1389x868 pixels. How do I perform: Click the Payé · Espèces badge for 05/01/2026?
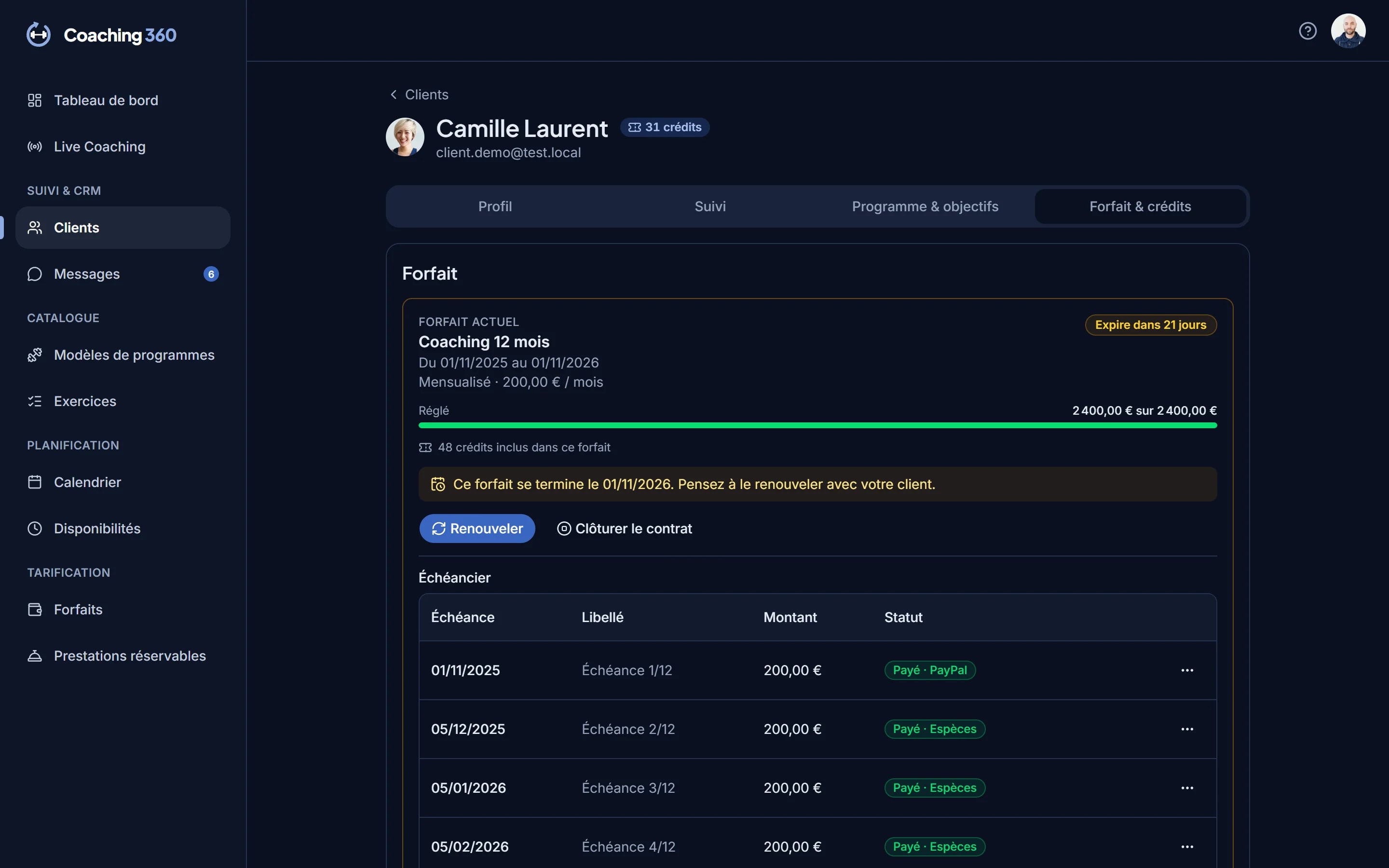(x=934, y=788)
